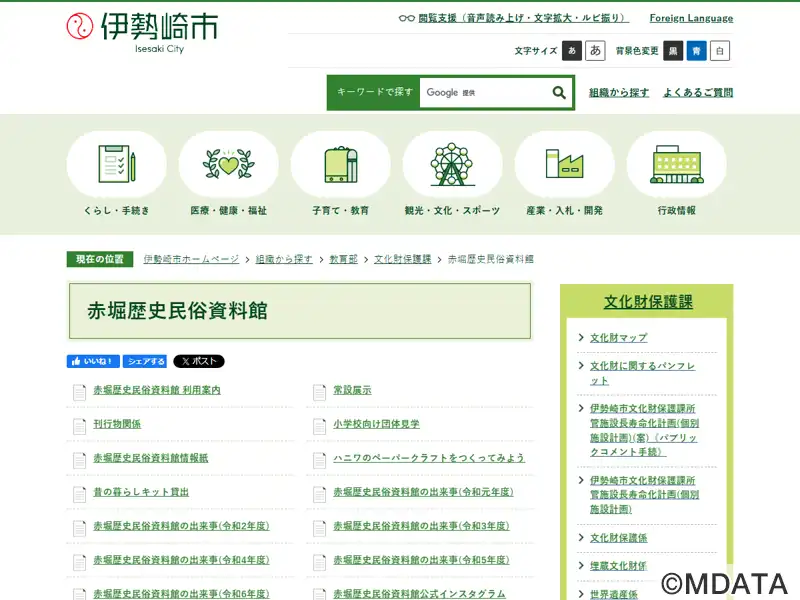This screenshot has width=800, height=600.
Task: Select the standard font size button
Action: pos(572,51)
